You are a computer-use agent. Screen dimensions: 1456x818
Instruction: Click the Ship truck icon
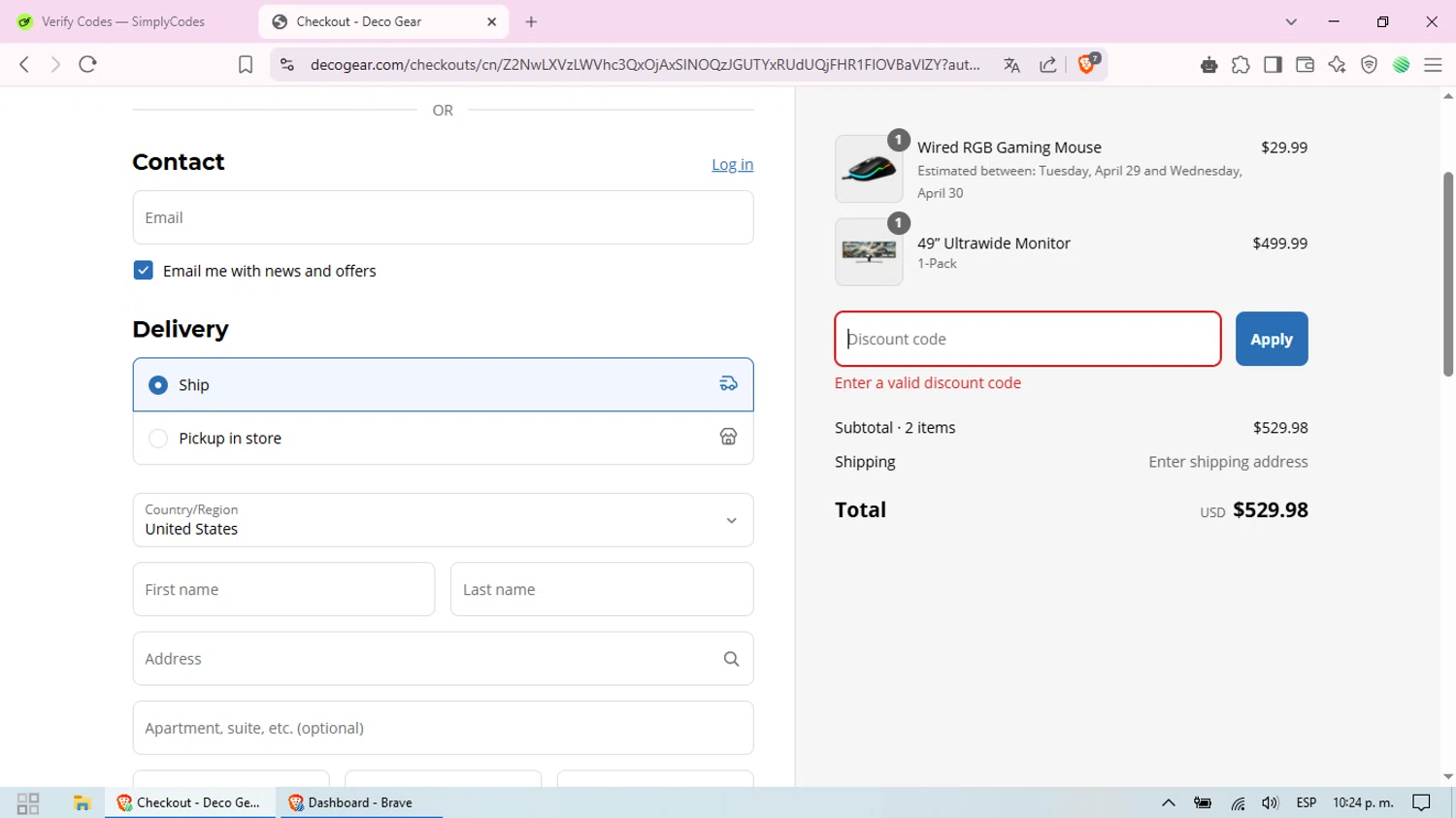pos(728,384)
